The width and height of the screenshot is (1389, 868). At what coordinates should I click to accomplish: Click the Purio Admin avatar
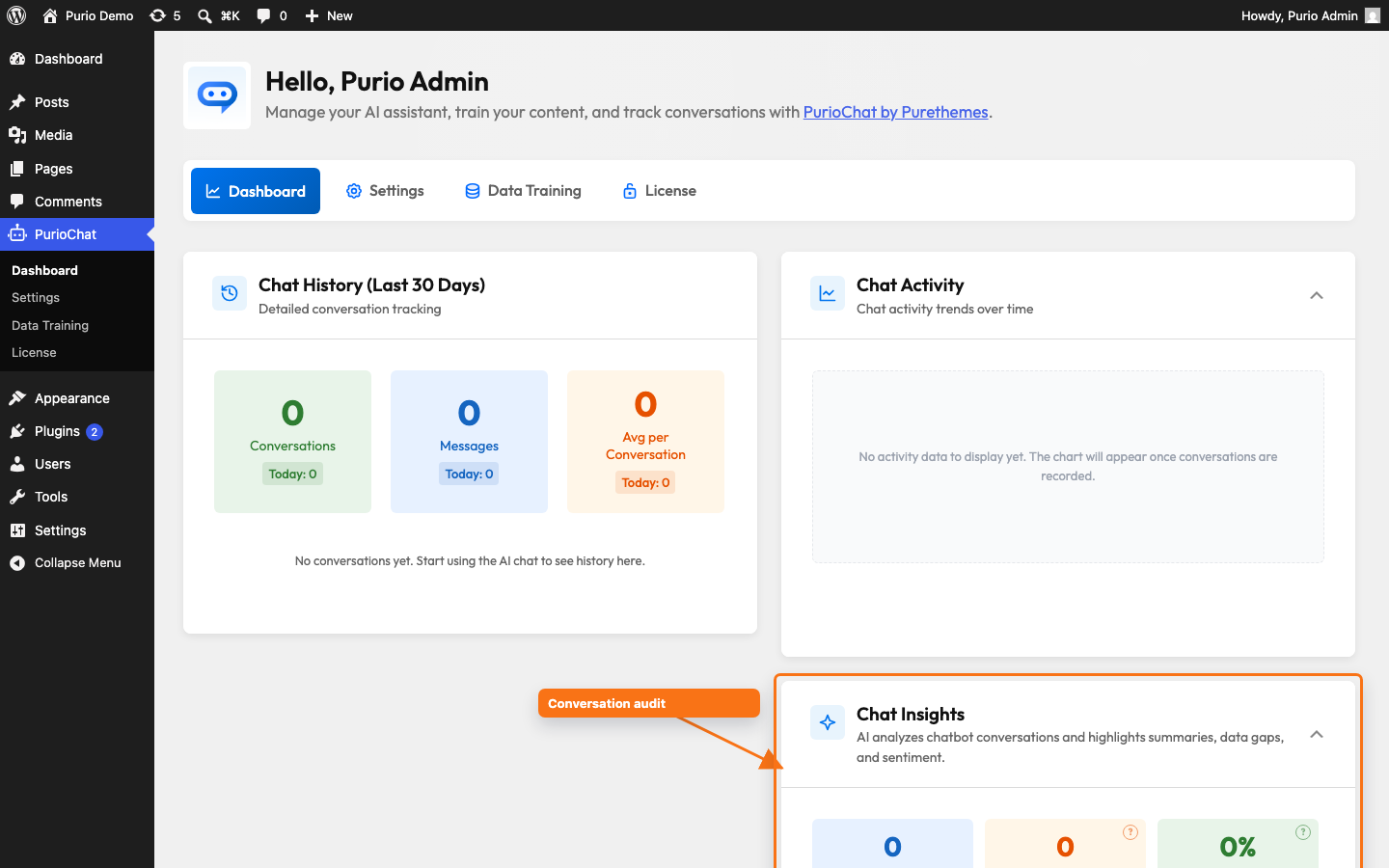(1373, 15)
